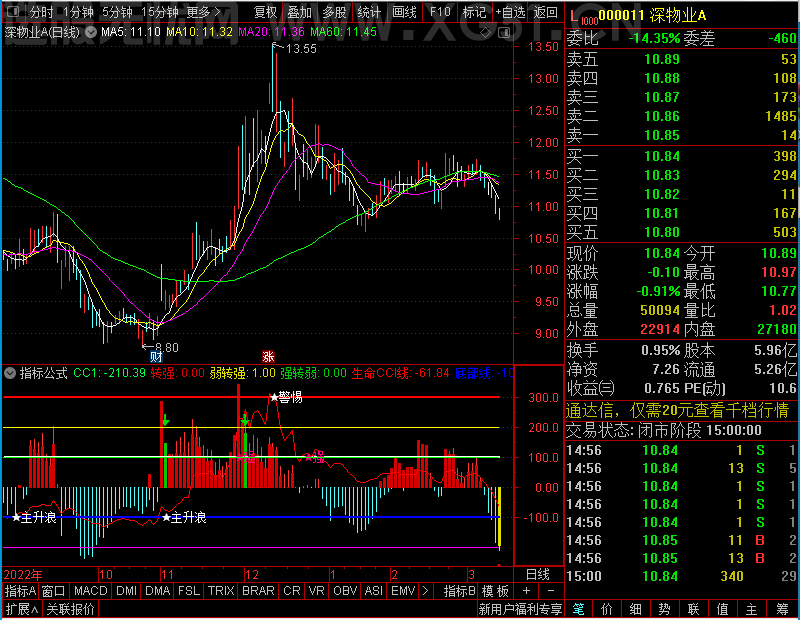The image size is (800, 620).
Task: Select the 势 trend tab
Action: pos(664,609)
